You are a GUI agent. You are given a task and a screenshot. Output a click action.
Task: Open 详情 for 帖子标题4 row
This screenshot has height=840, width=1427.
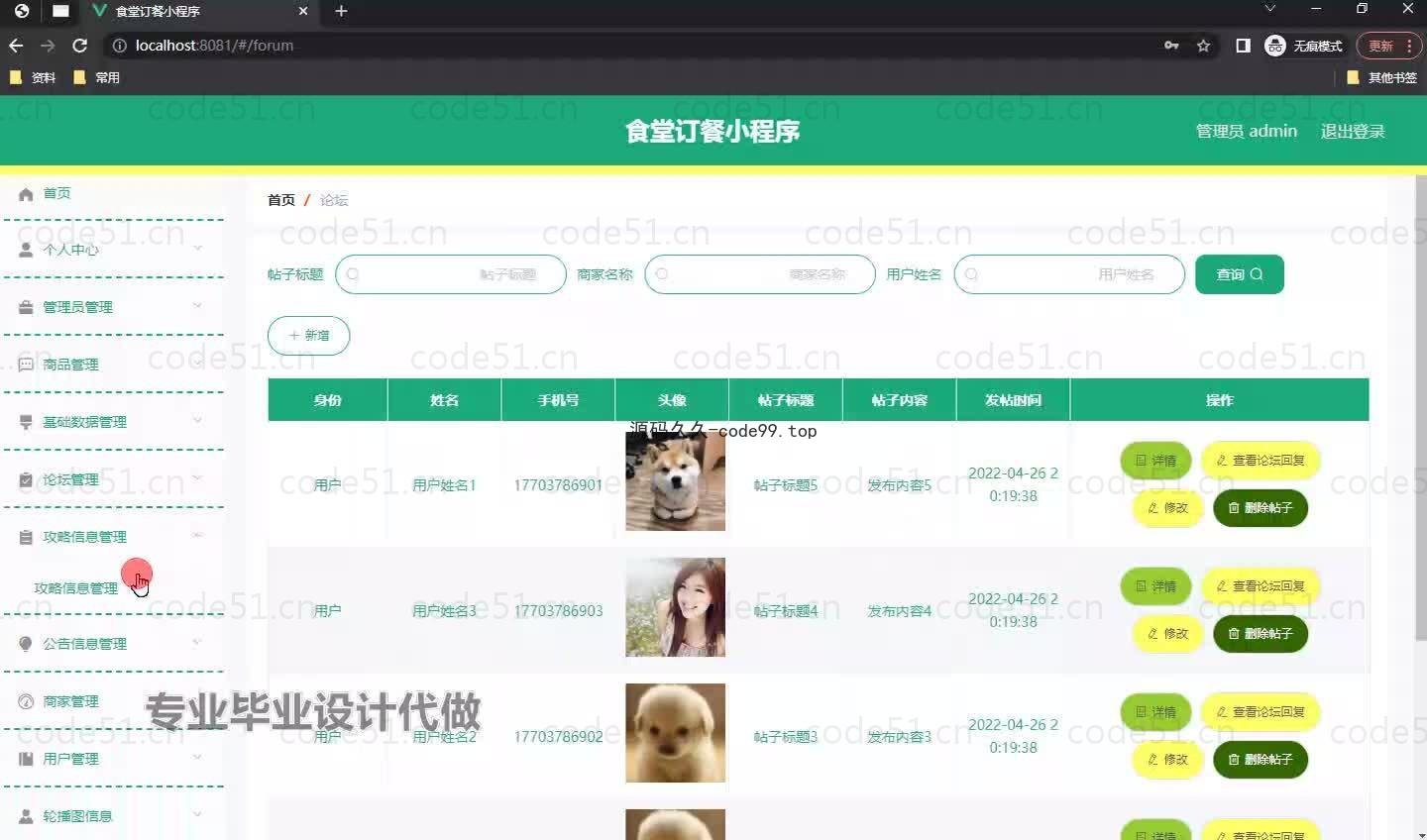pyautogui.click(x=1155, y=586)
